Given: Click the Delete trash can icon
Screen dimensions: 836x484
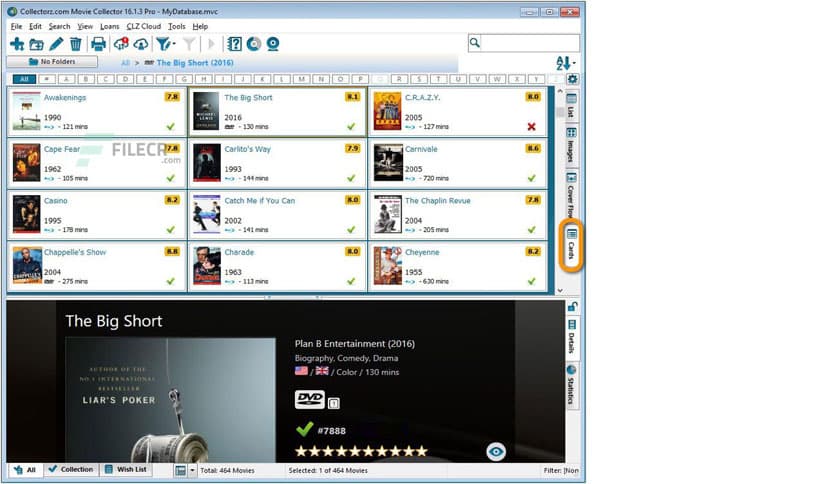Looking at the screenshot, I should (76, 44).
